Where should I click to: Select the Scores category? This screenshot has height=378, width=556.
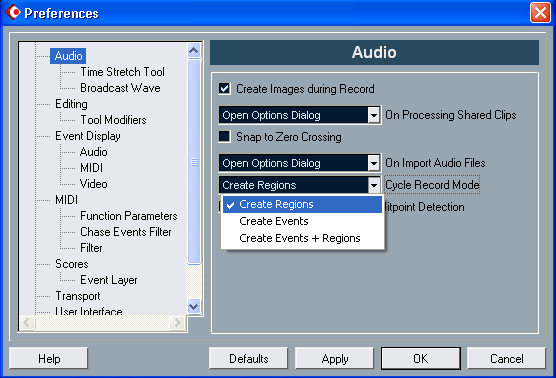(x=72, y=264)
